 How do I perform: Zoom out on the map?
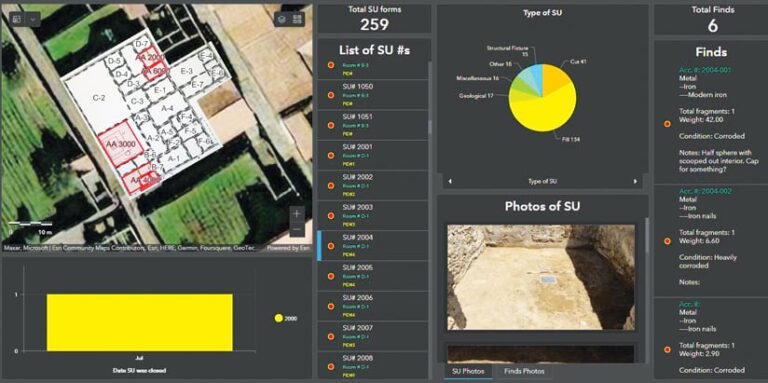click(297, 230)
